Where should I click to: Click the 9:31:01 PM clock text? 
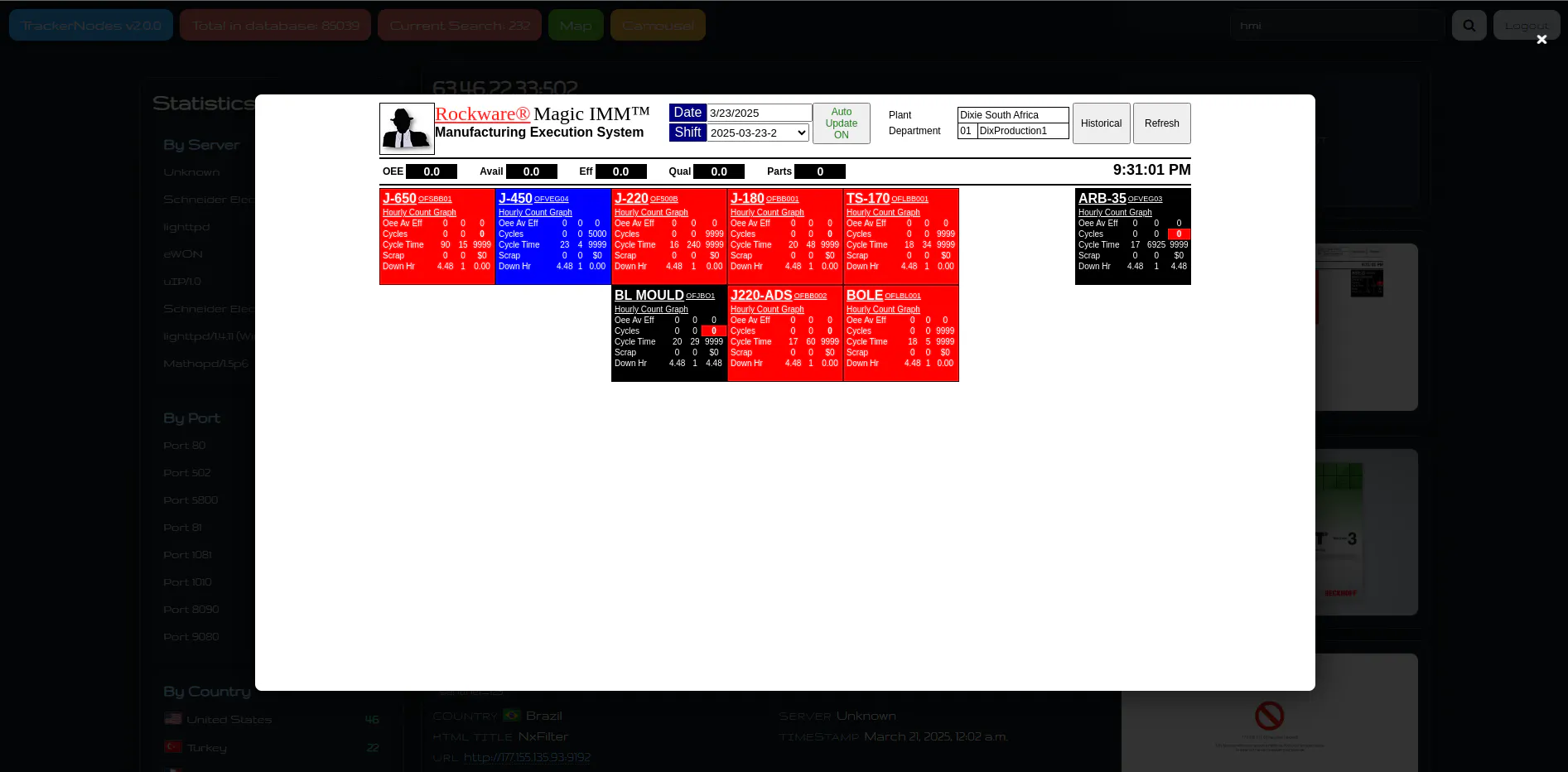tap(1152, 170)
